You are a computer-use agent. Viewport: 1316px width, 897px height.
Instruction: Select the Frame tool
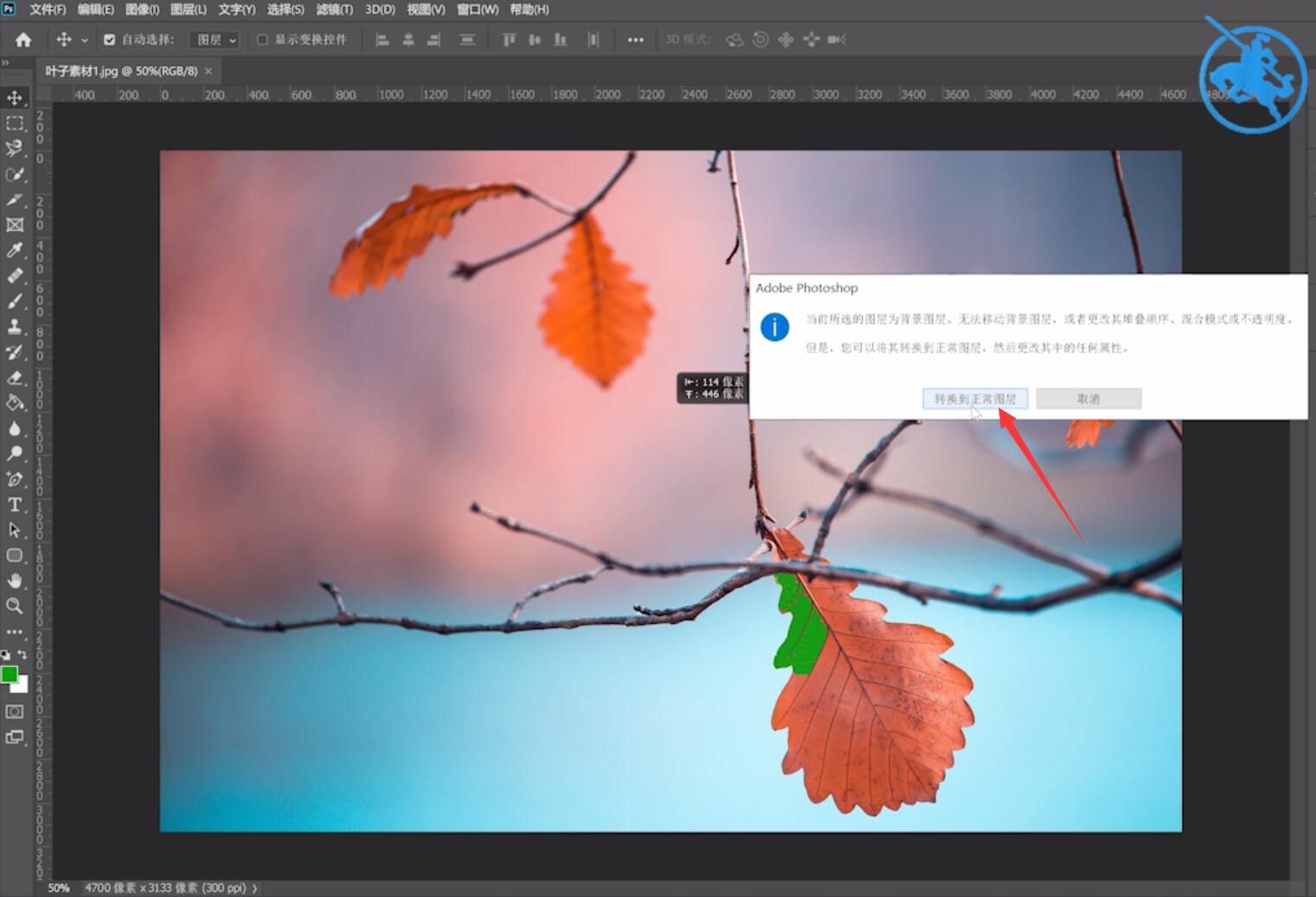[15, 225]
